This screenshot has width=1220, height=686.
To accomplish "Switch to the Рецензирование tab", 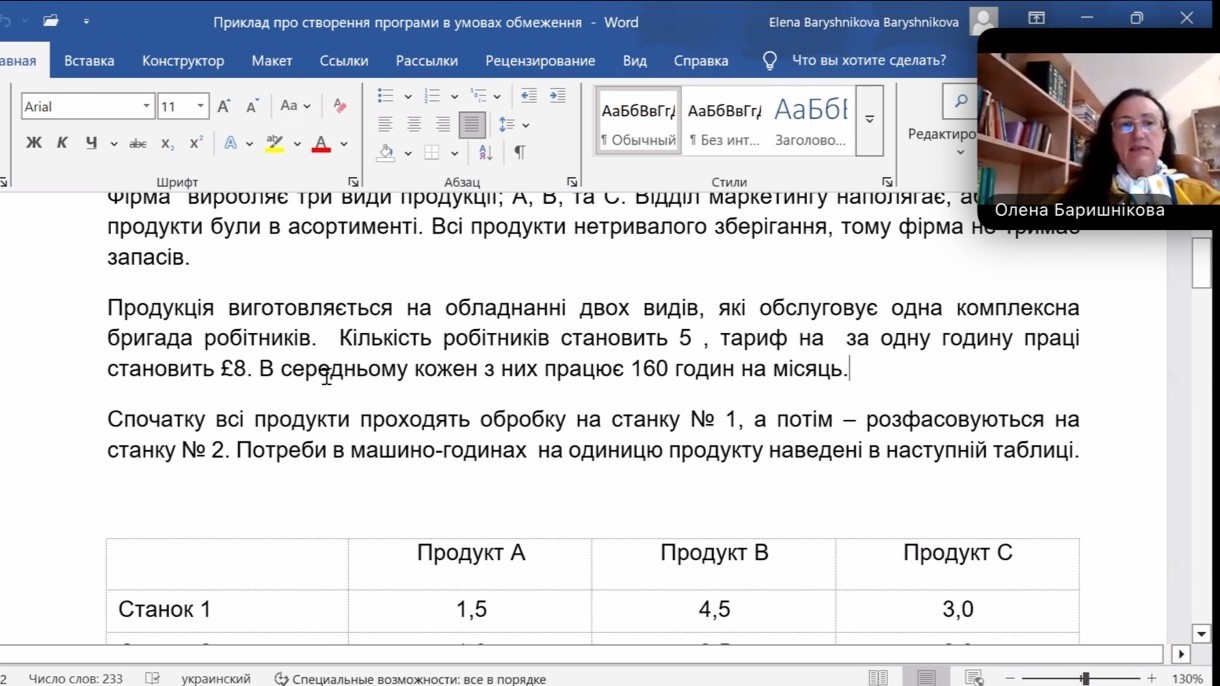I will click(540, 60).
